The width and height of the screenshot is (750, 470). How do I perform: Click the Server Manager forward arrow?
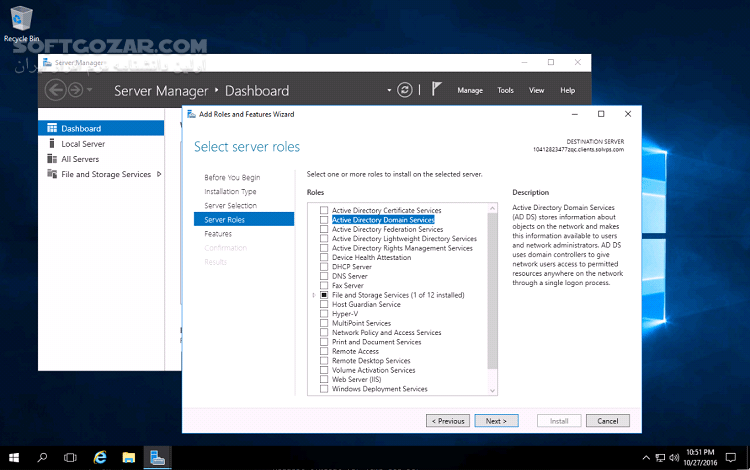(x=76, y=90)
